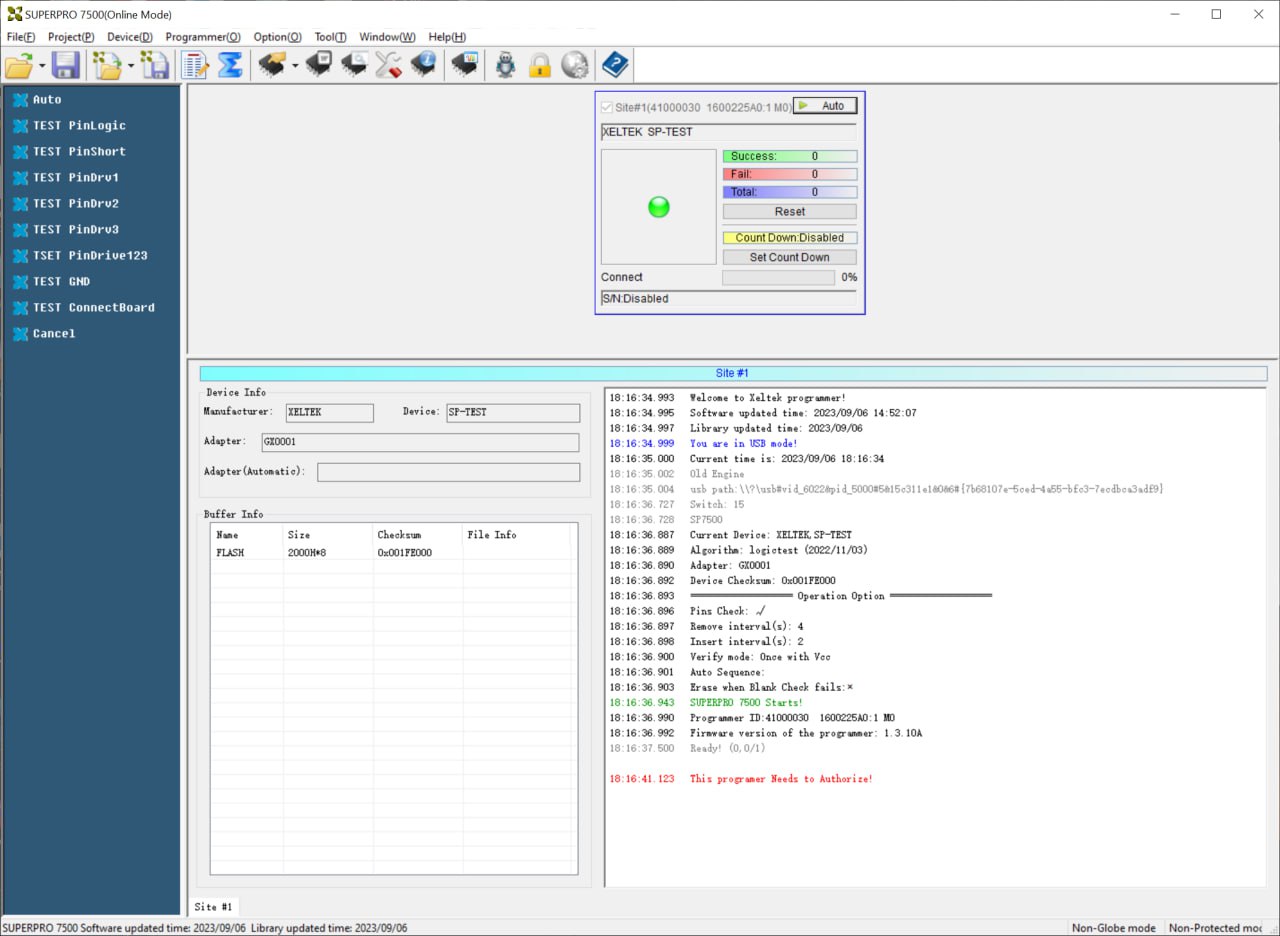The width and height of the screenshot is (1280, 936).
Task: Open the Option menu
Action: [x=277, y=37]
